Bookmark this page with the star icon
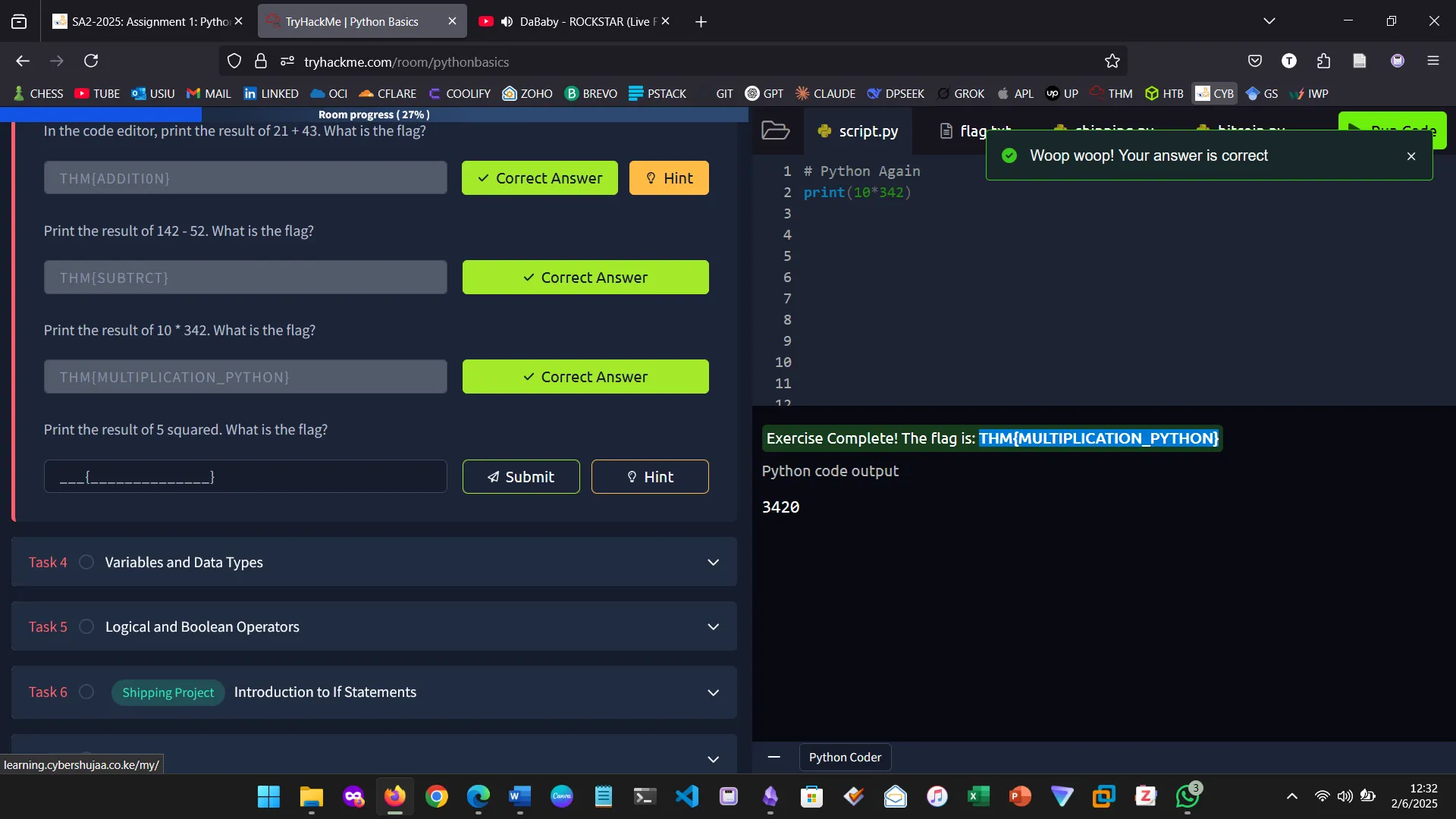 coord(1112,61)
